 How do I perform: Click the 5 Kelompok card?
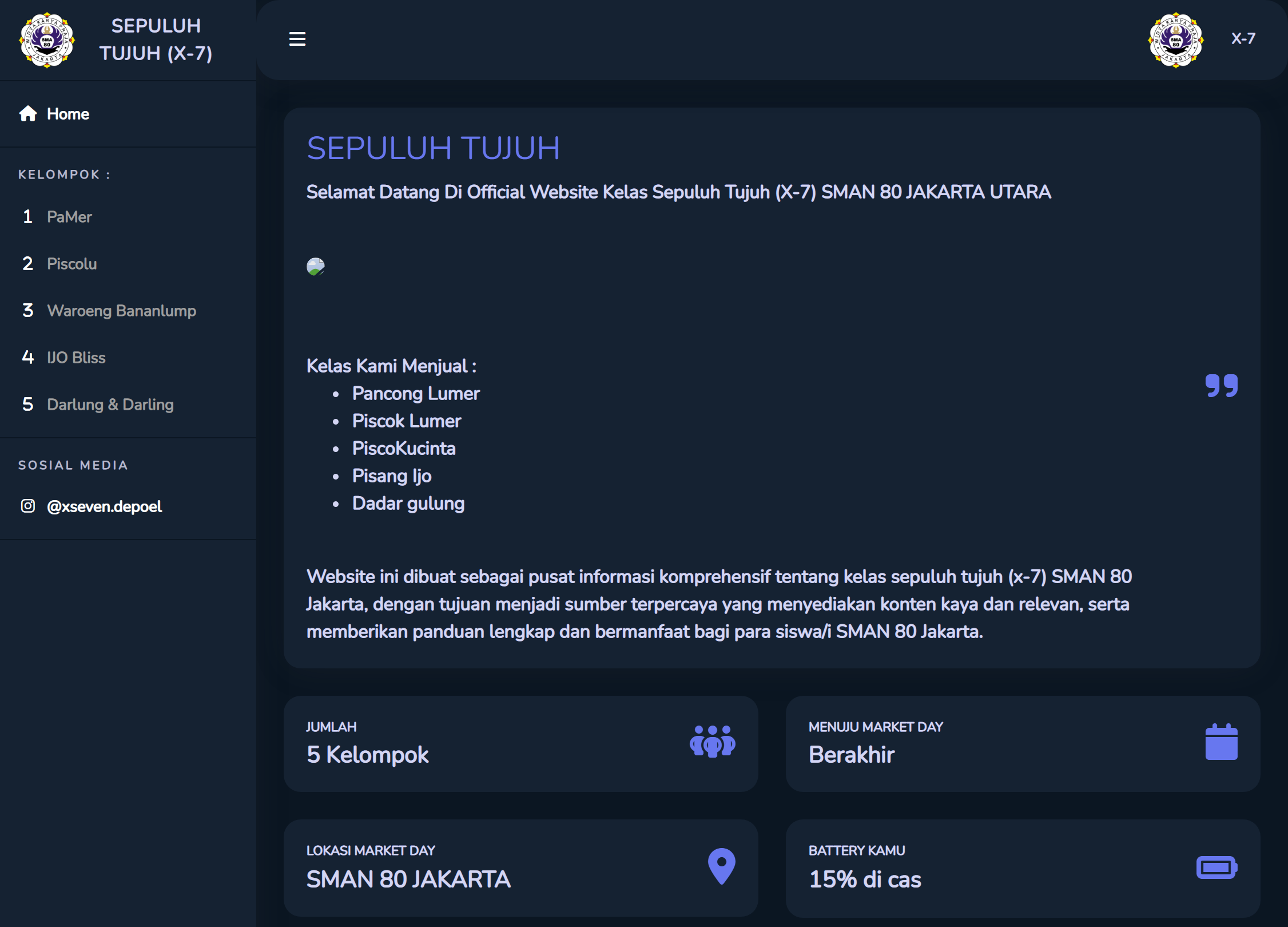click(x=520, y=743)
